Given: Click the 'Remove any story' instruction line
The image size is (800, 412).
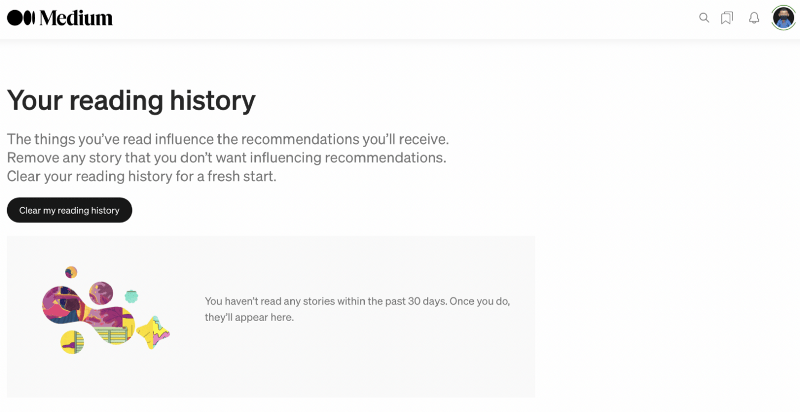Looking at the screenshot, I should pos(226,158).
